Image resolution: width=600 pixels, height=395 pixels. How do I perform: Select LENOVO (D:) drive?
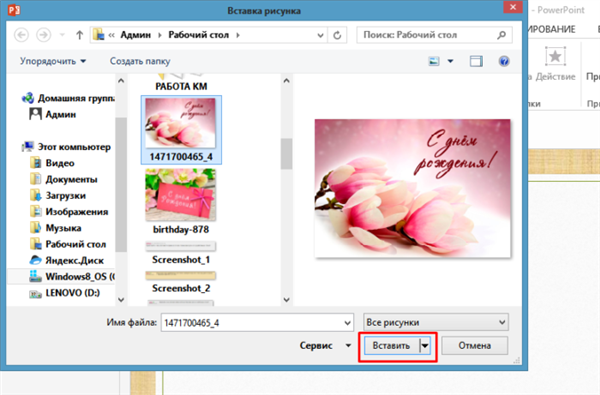pos(64,293)
